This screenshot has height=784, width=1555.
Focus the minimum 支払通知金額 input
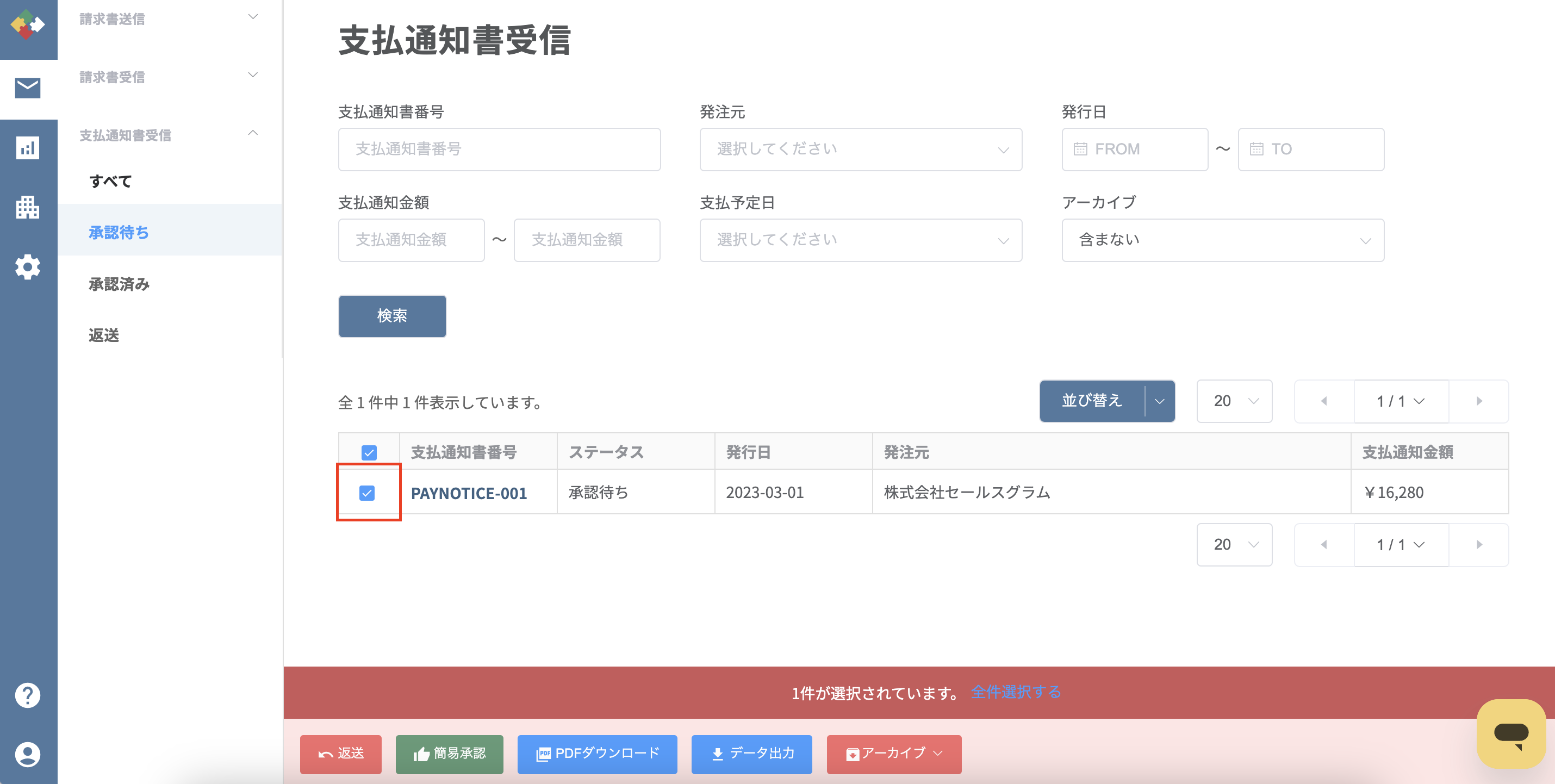tap(412, 240)
